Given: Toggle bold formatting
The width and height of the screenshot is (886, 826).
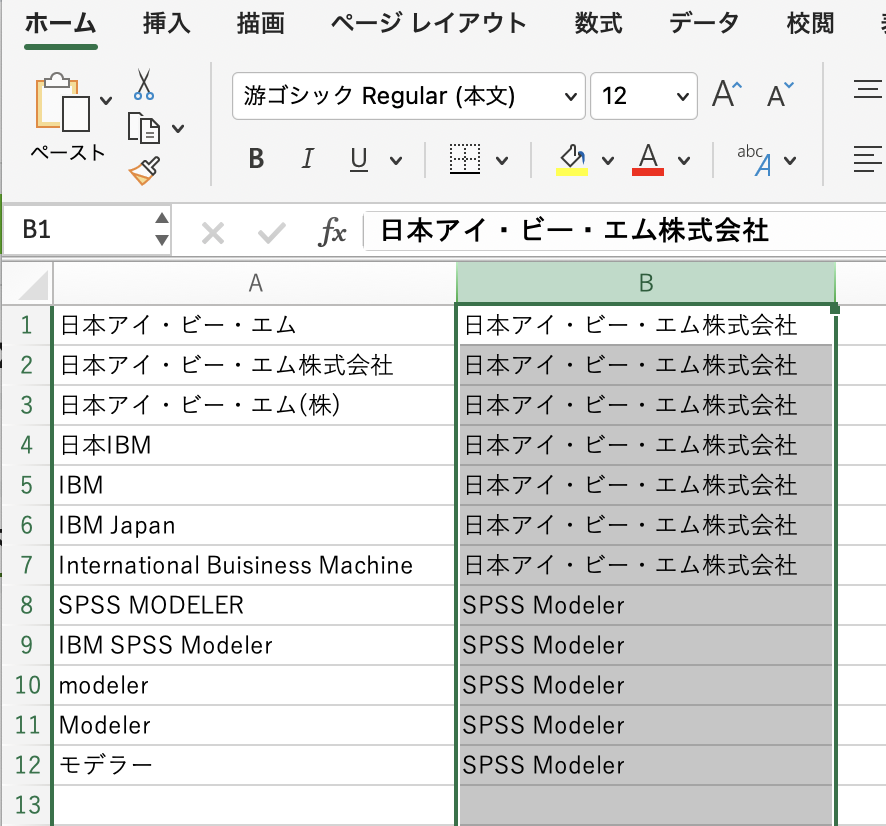Looking at the screenshot, I should (257, 158).
